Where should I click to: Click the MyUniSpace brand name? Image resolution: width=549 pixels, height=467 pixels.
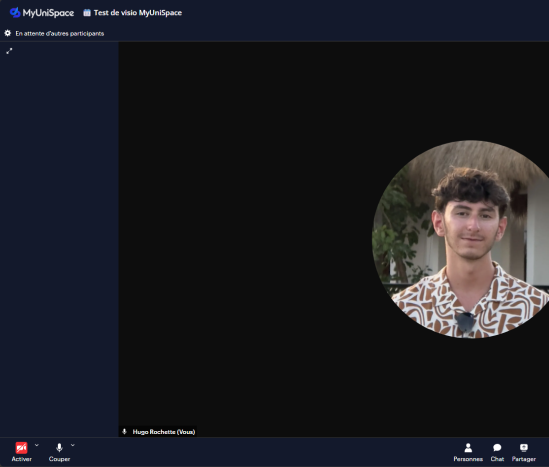coord(48,13)
